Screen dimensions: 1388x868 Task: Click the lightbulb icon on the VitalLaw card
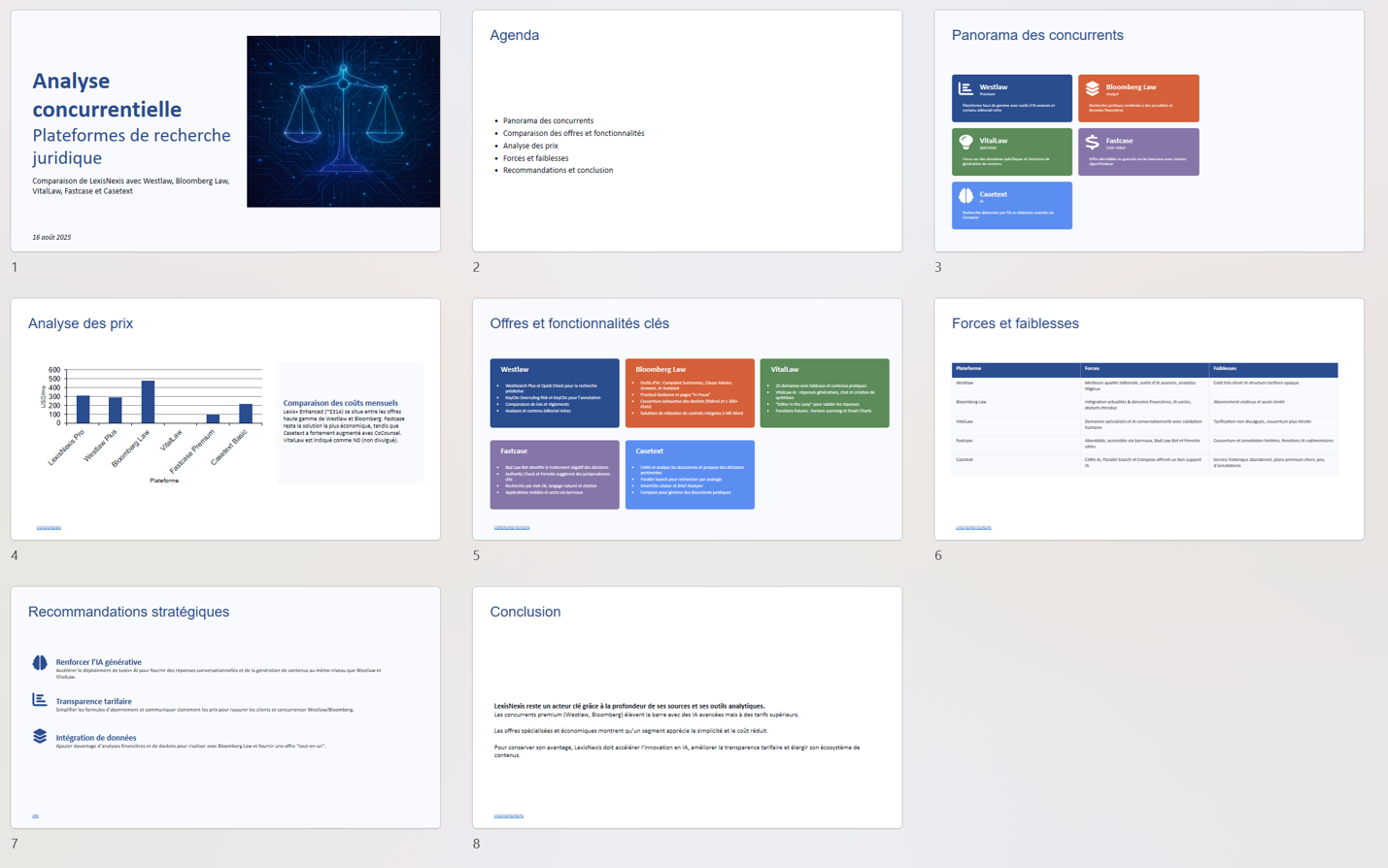(x=965, y=142)
